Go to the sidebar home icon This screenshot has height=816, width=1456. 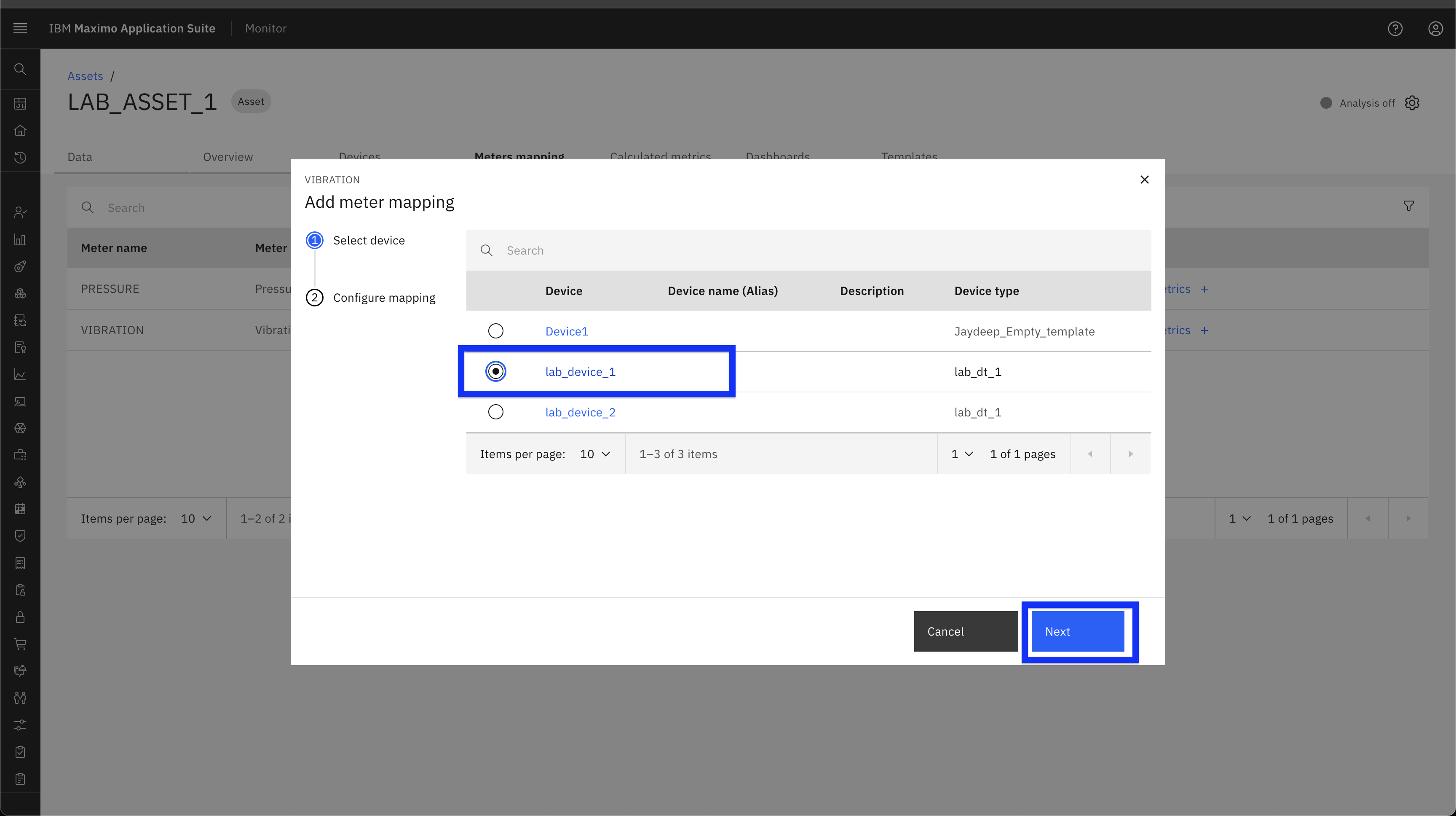point(20,131)
